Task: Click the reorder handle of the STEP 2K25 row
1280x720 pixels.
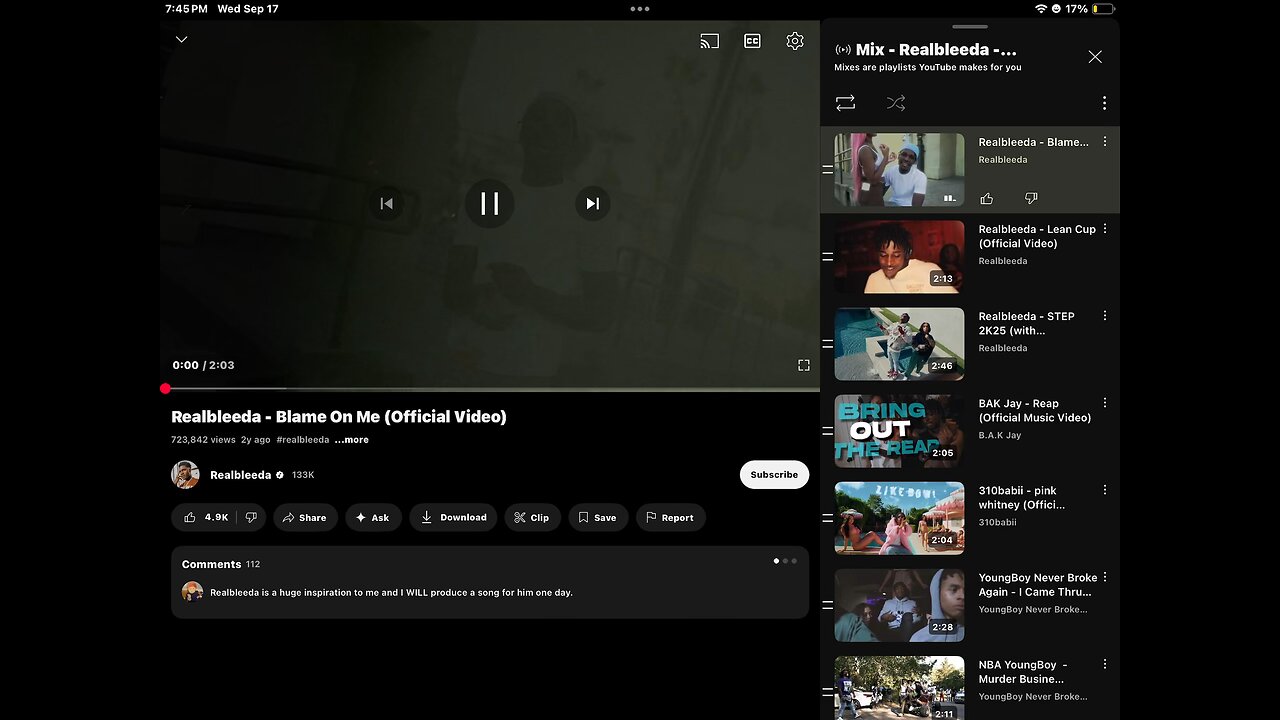Action: pos(827,344)
